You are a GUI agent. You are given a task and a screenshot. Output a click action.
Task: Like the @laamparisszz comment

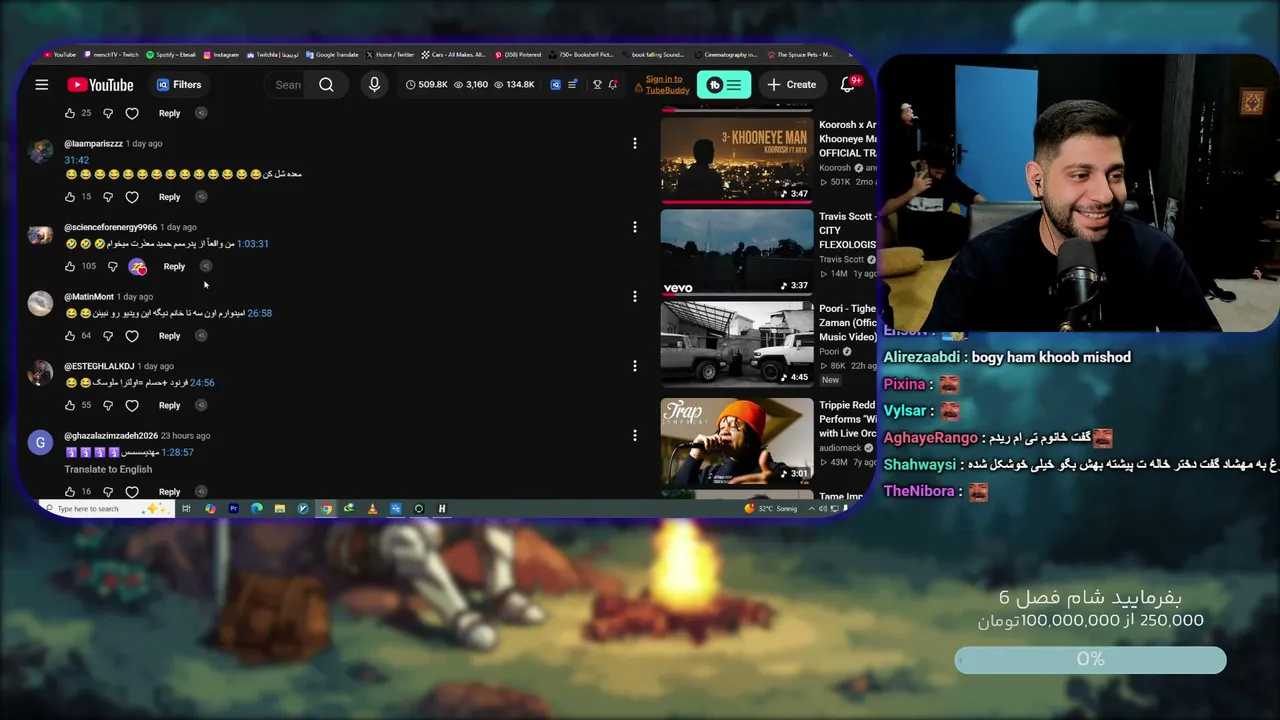tap(70, 197)
